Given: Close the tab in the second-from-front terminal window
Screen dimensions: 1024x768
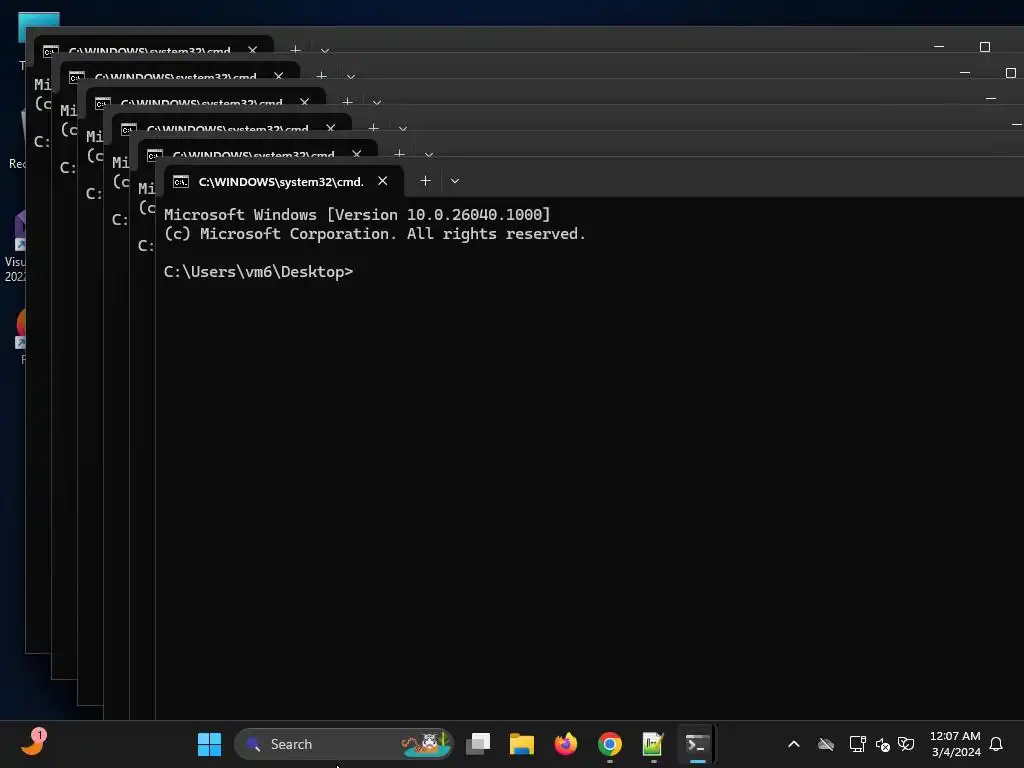Looking at the screenshot, I should [x=357, y=154].
